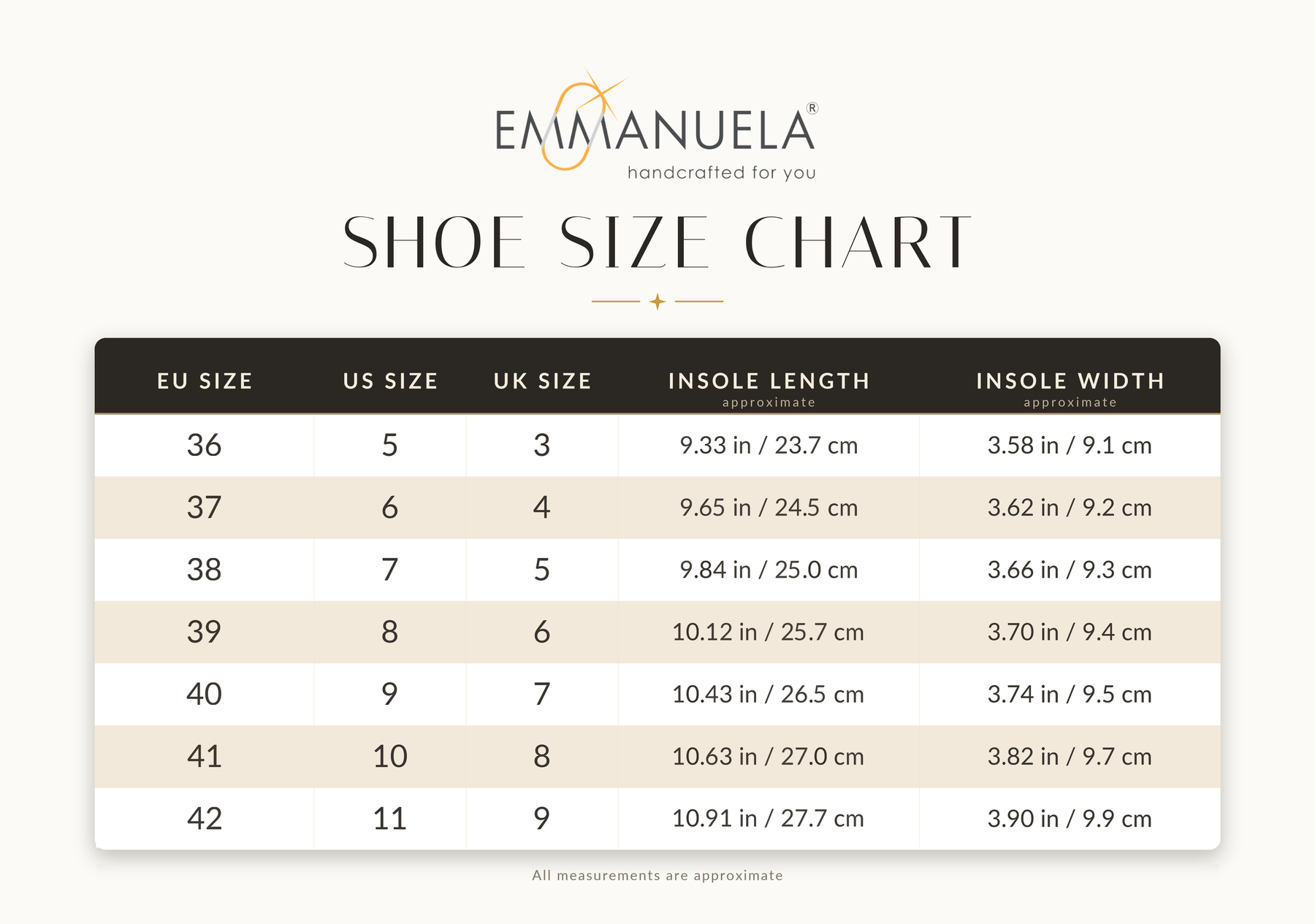Image resolution: width=1315 pixels, height=924 pixels.
Task: Click the registered trademark symbol by the logo
Action: pos(812,108)
